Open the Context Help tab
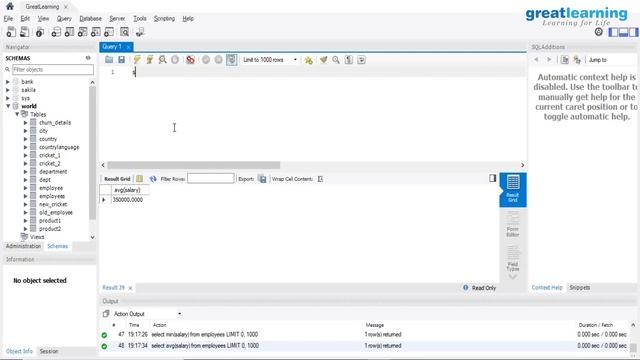Screen dimensions: 640x360 tap(547, 287)
